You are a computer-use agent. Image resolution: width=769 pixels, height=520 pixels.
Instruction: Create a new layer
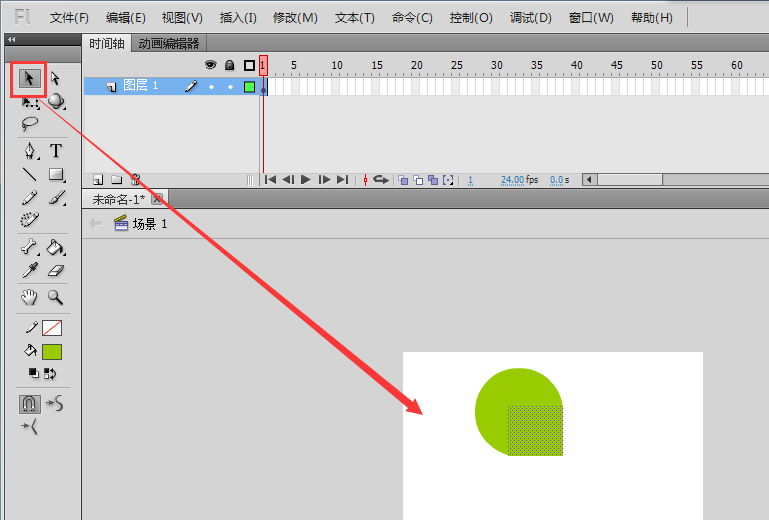click(x=98, y=180)
